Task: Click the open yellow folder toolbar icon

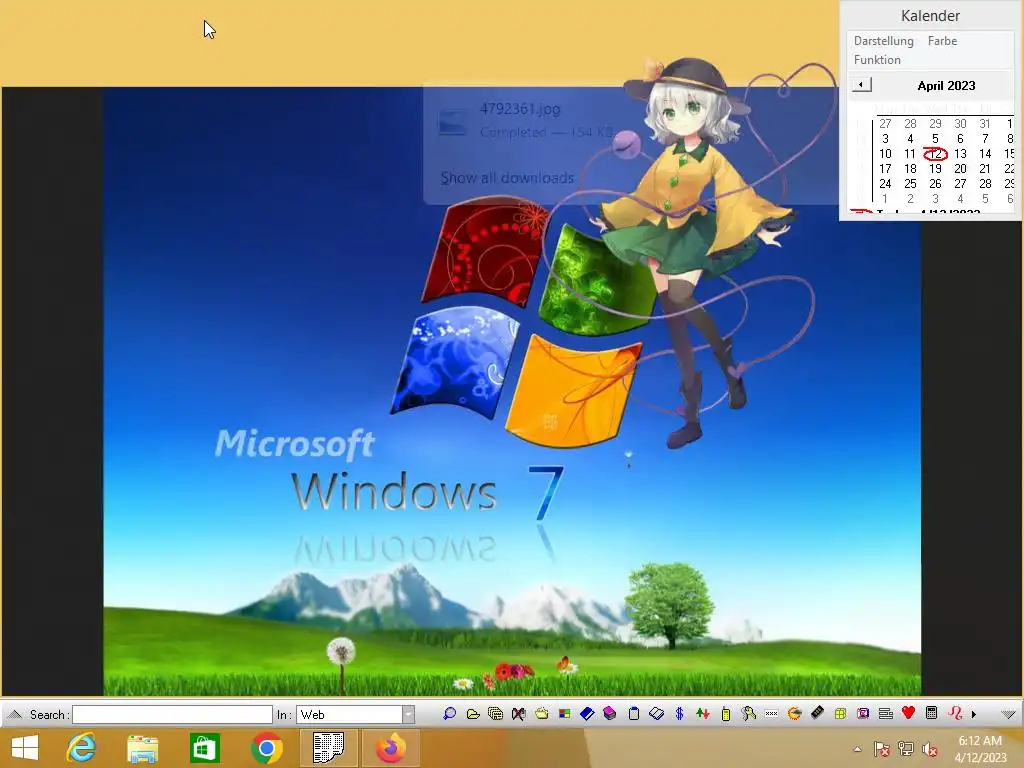Action: (473, 714)
